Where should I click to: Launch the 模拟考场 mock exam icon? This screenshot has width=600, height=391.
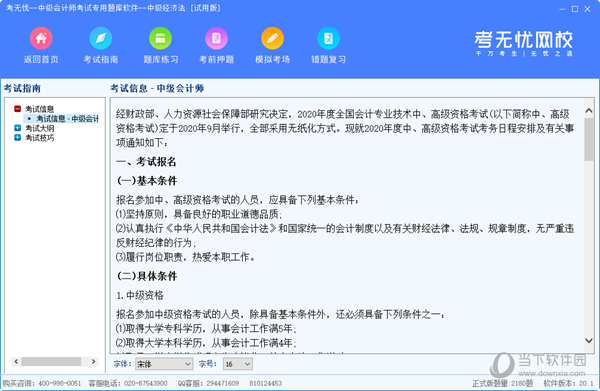pyautogui.click(x=272, y=38)
